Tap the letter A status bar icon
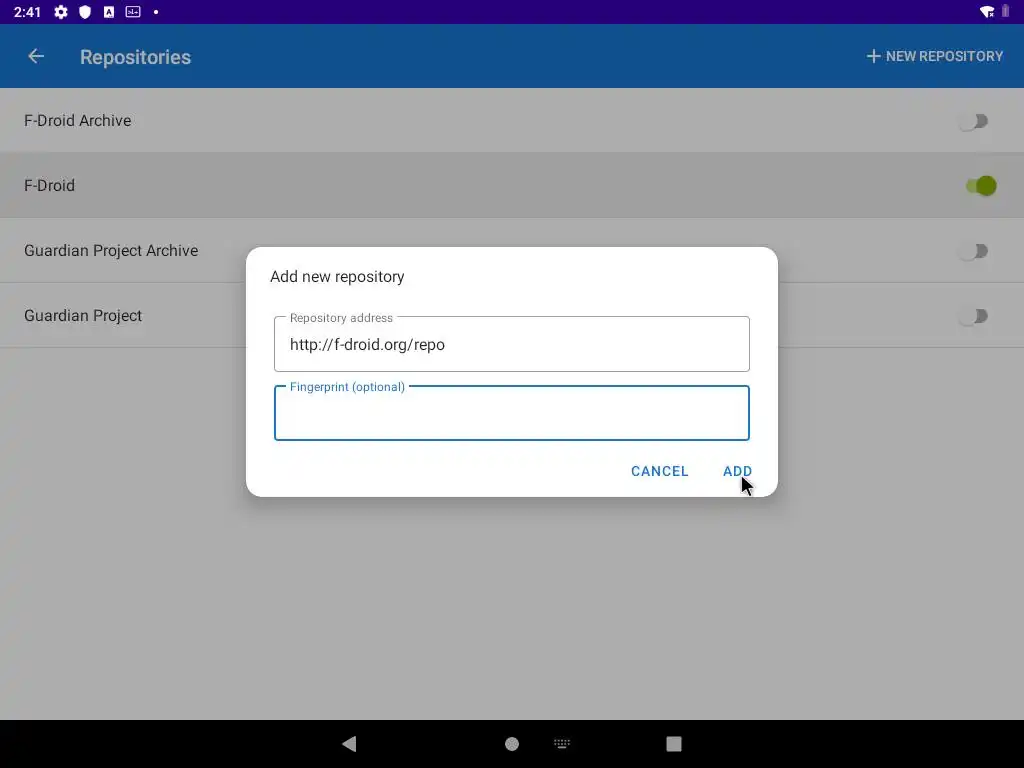This screenshot has width=1024, height=768. (109, 12)
